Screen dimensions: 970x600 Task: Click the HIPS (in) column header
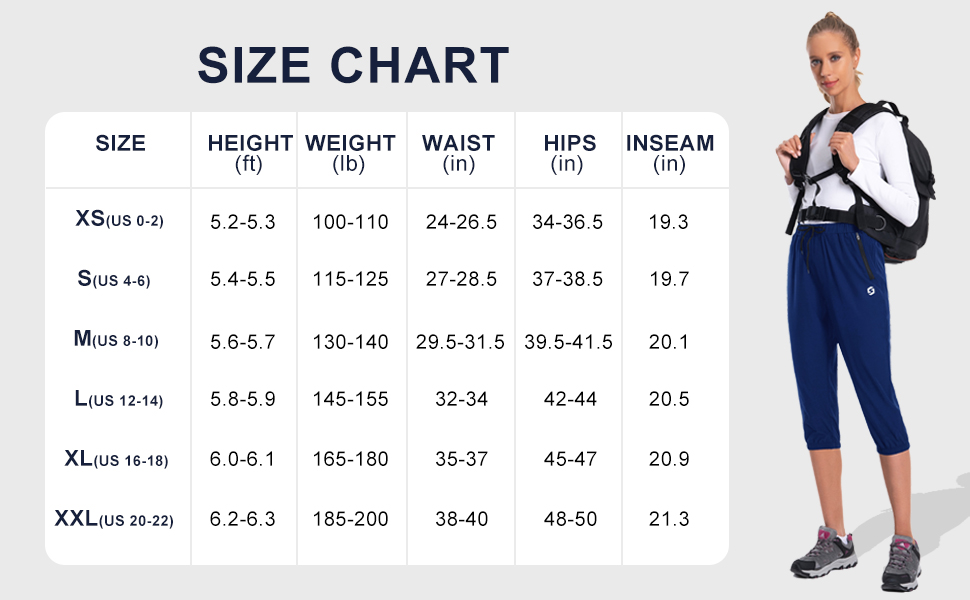tap(568, 153)
